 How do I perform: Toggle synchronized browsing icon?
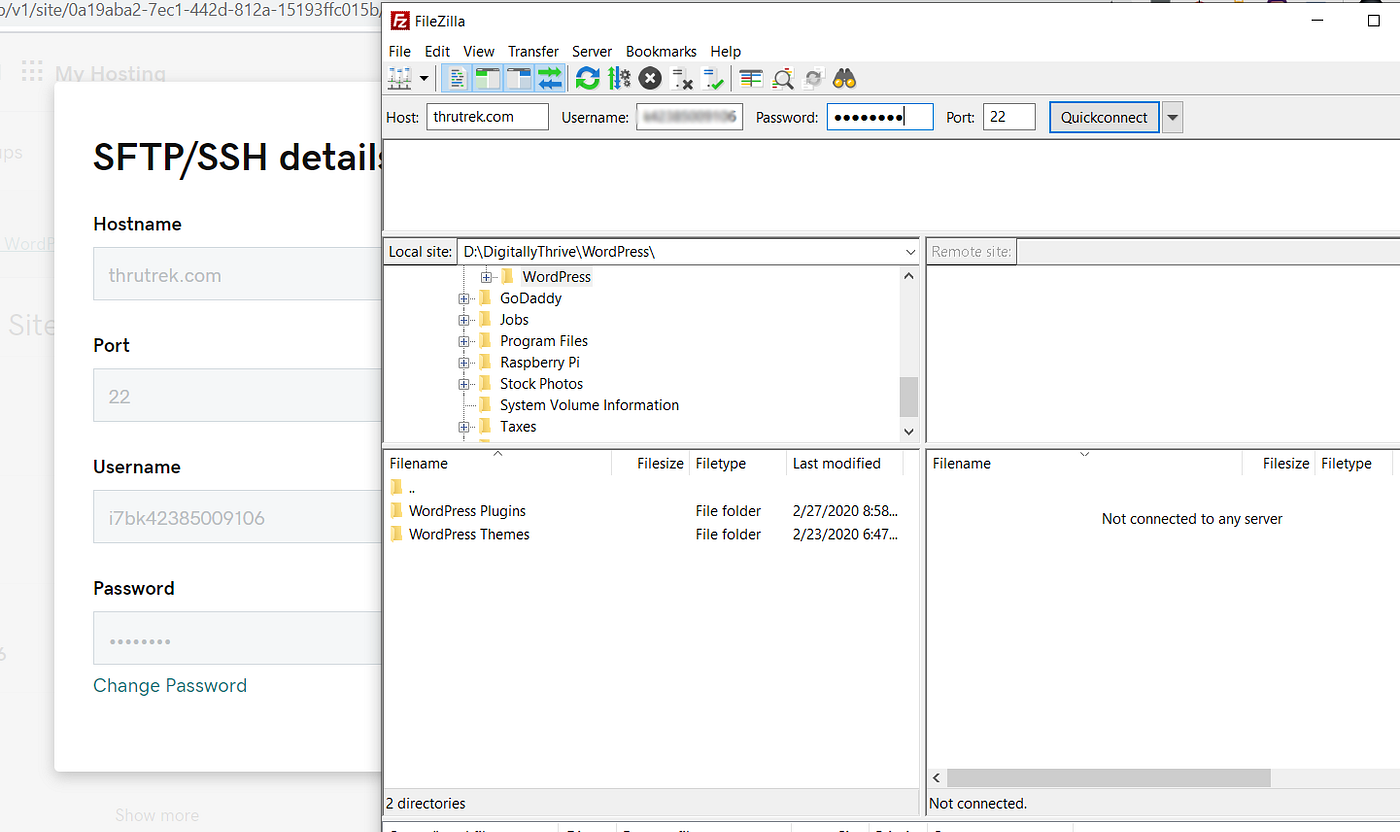tap(813, 78)
